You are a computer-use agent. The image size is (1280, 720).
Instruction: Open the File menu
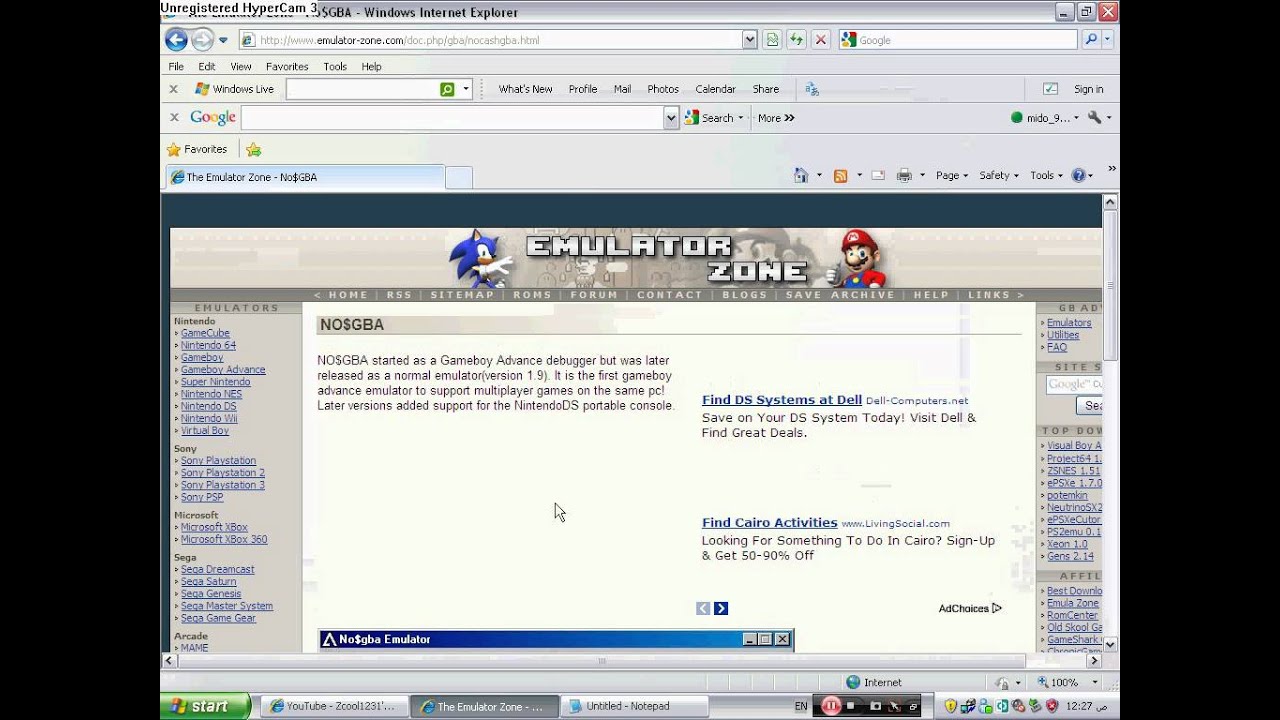tap(176, 66)
